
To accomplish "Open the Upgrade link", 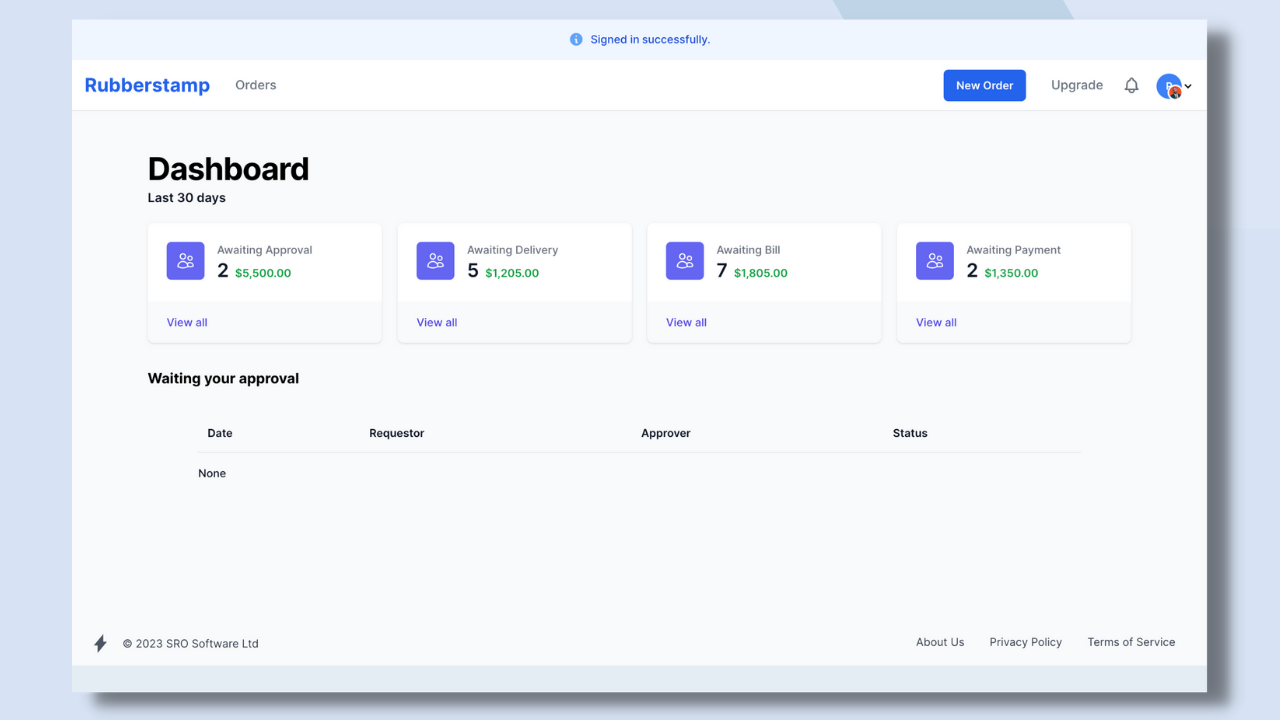I will (x=1077, y=85).
